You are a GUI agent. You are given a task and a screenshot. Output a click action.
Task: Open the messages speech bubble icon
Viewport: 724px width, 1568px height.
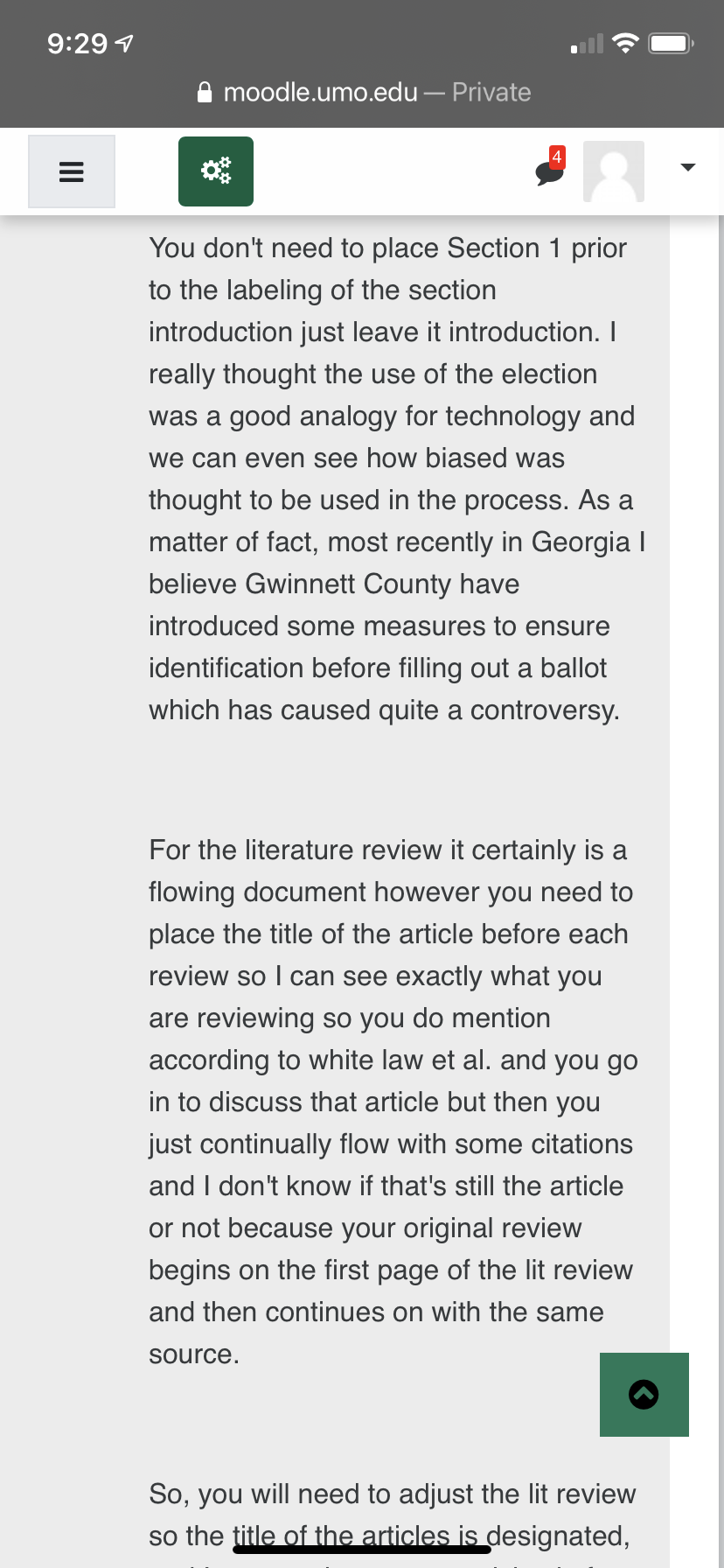[x=547, y=172]
